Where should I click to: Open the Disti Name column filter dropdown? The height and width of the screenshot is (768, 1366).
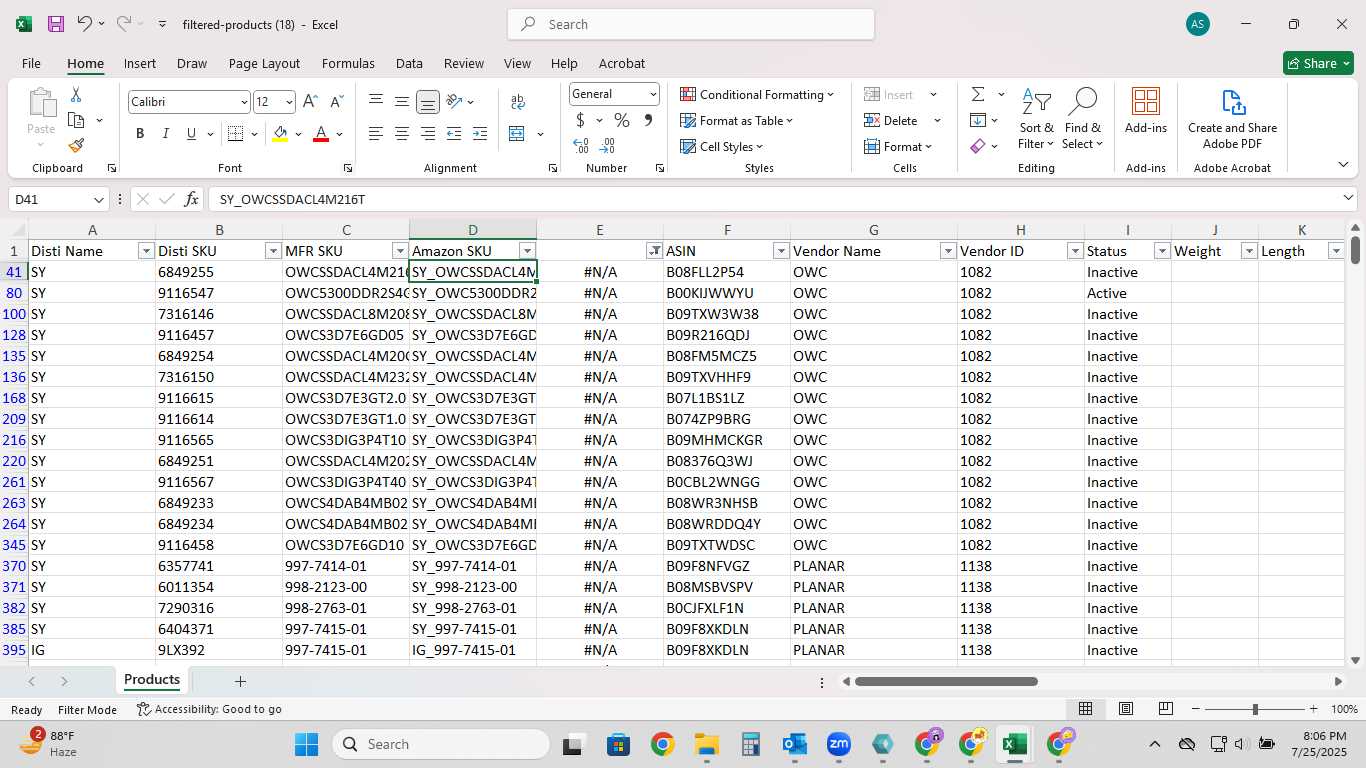pos(146,251)
